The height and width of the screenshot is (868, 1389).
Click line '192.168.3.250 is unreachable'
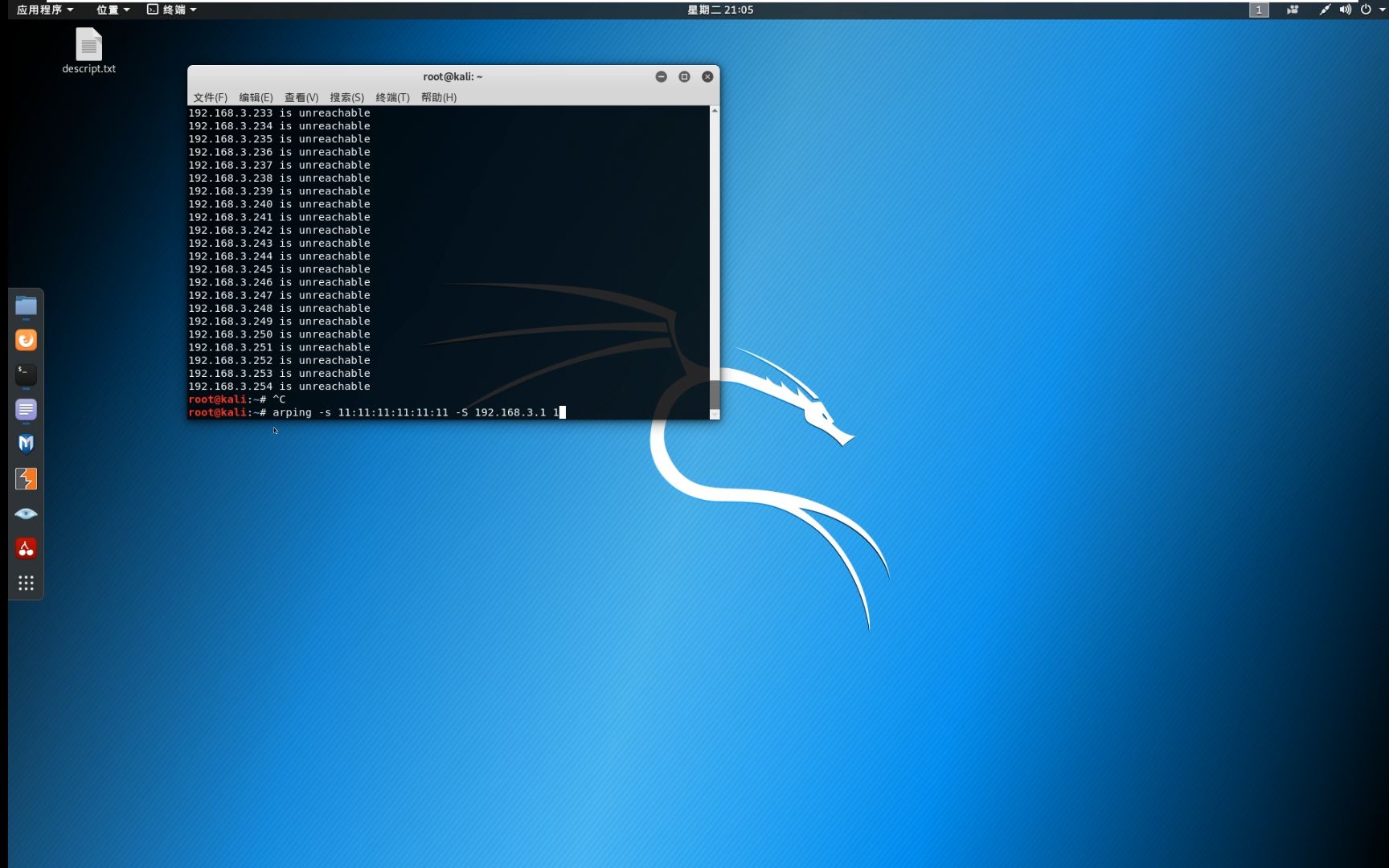pyautogui.click(x=279, y=334)
